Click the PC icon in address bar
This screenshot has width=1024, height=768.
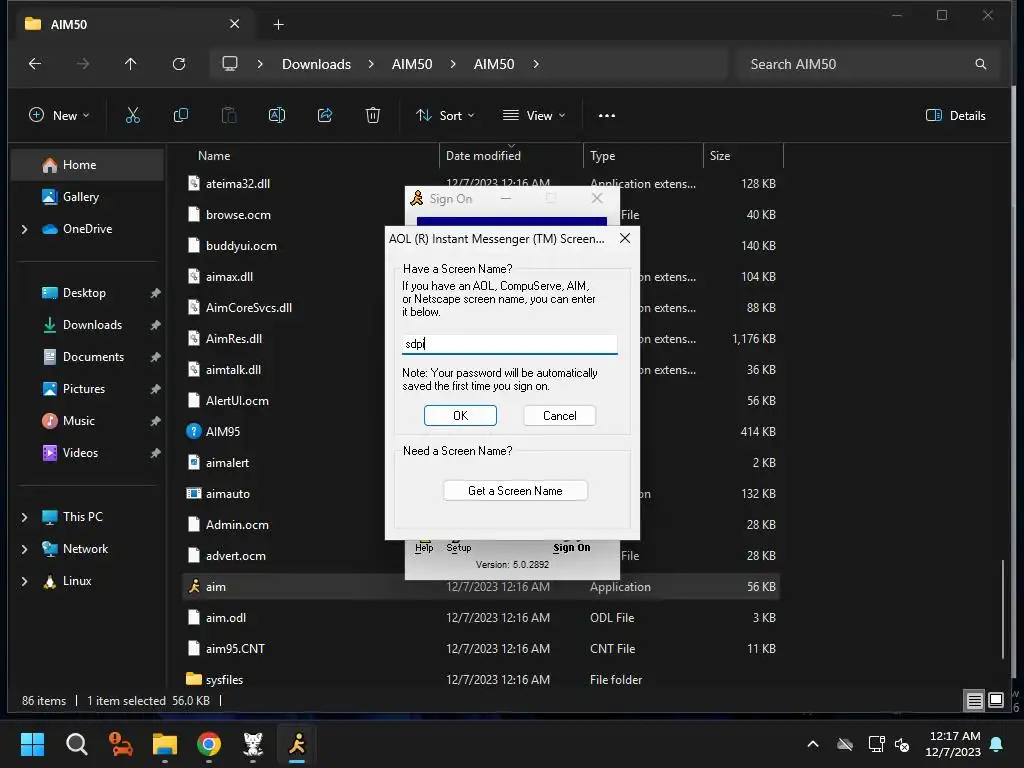pos(230,64)
